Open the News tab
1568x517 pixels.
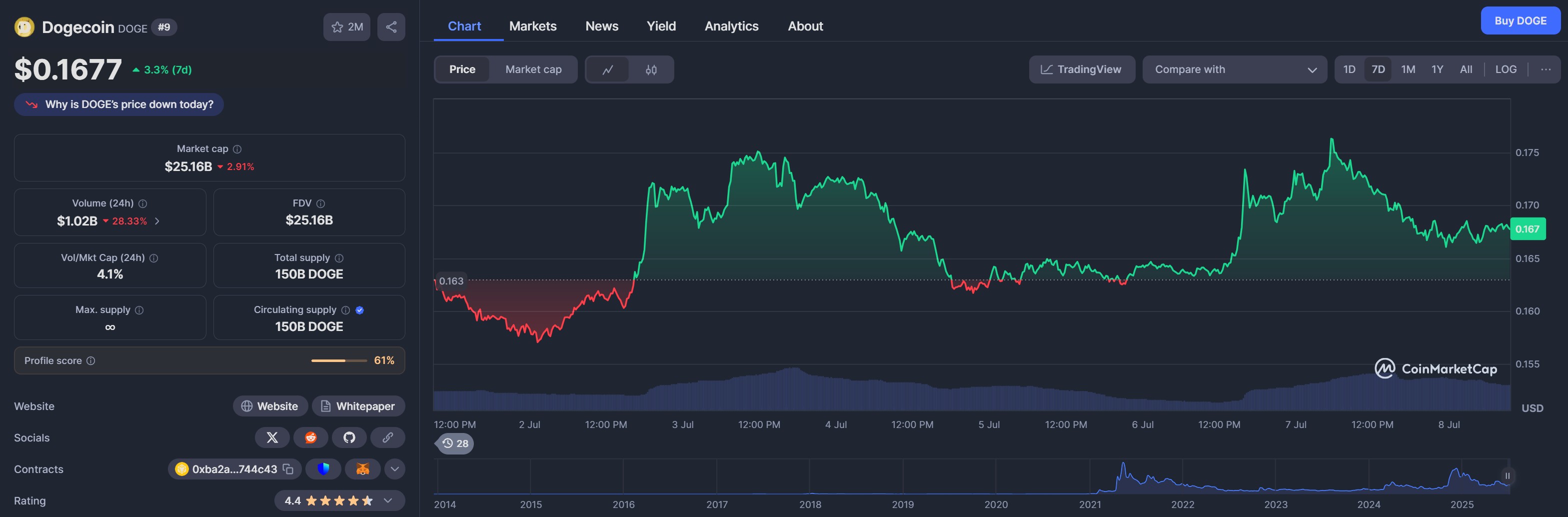[x=601, y=26]
